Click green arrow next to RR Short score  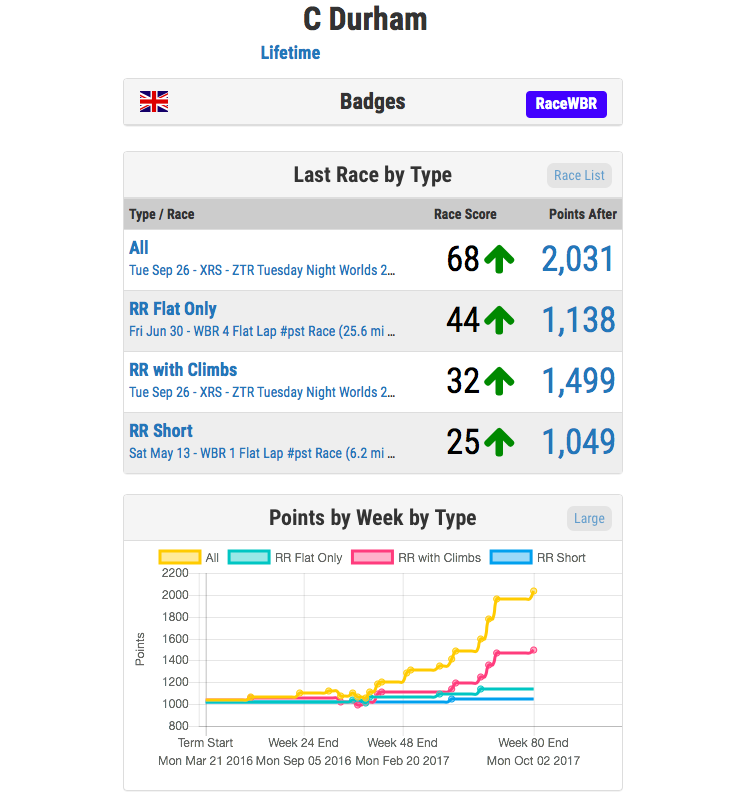(x=499, y=443)
